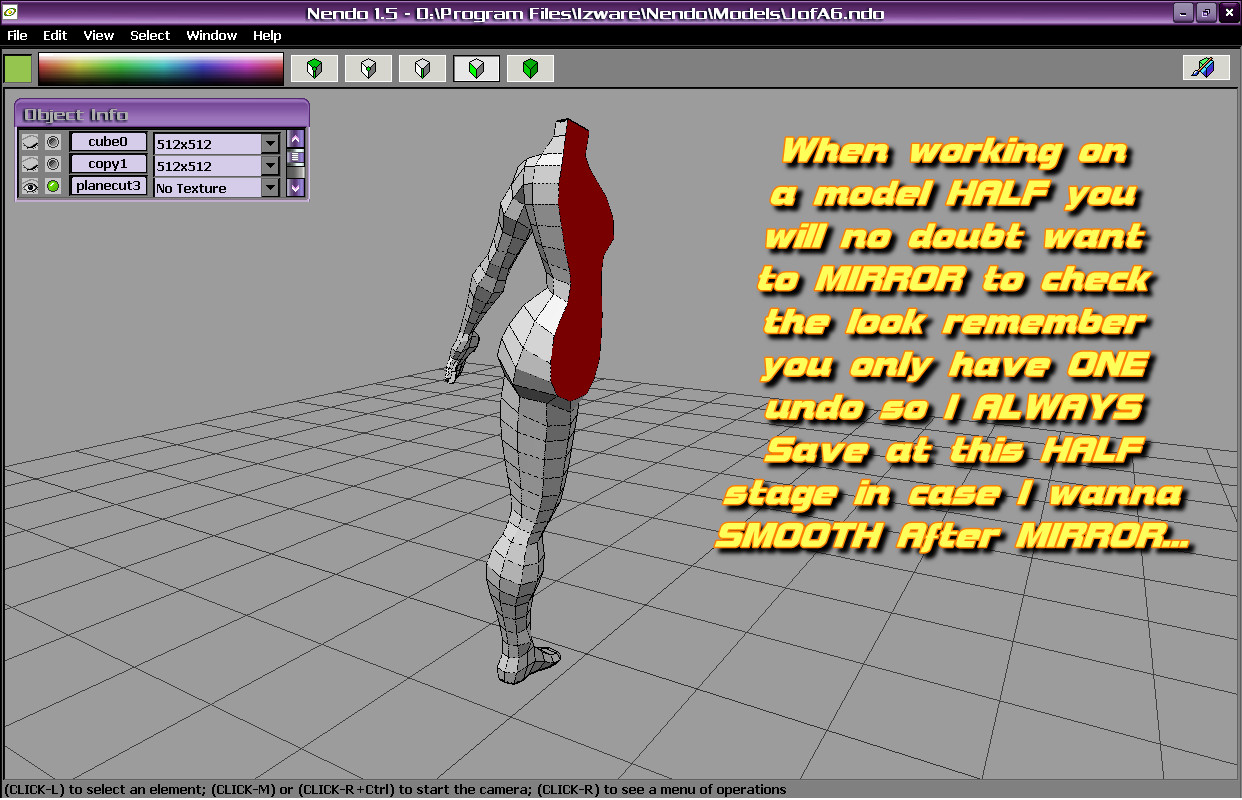Viewport: 1242px width, 800px height.
Task: Click the planecut3 object name button
Action: 108,186
